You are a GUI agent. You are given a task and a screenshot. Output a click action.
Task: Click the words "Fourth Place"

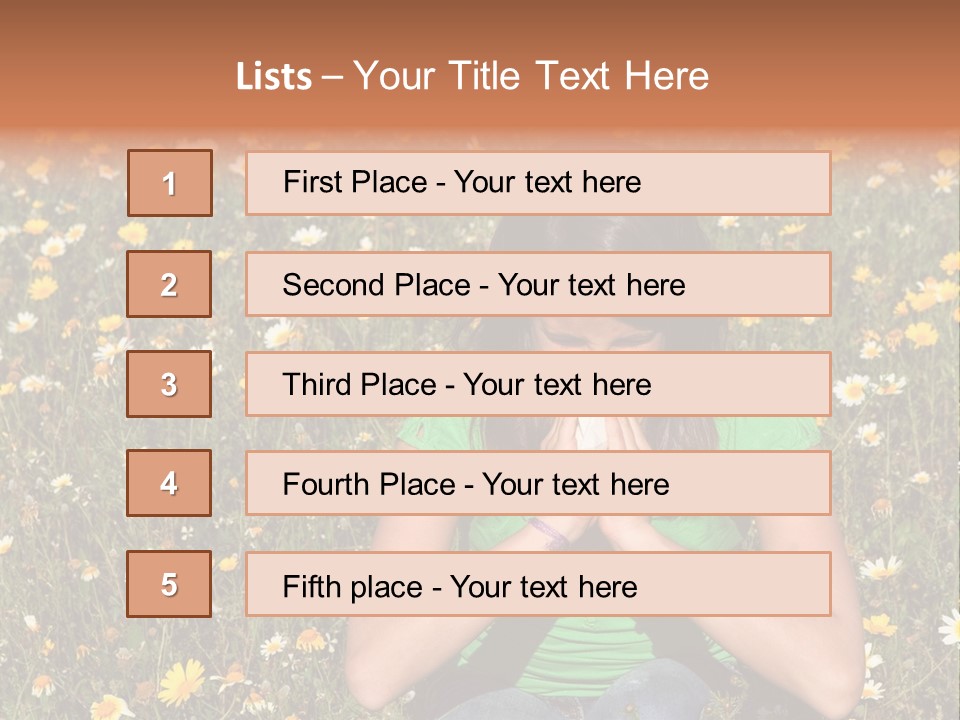pyautogui.click(x=369, y=485)
